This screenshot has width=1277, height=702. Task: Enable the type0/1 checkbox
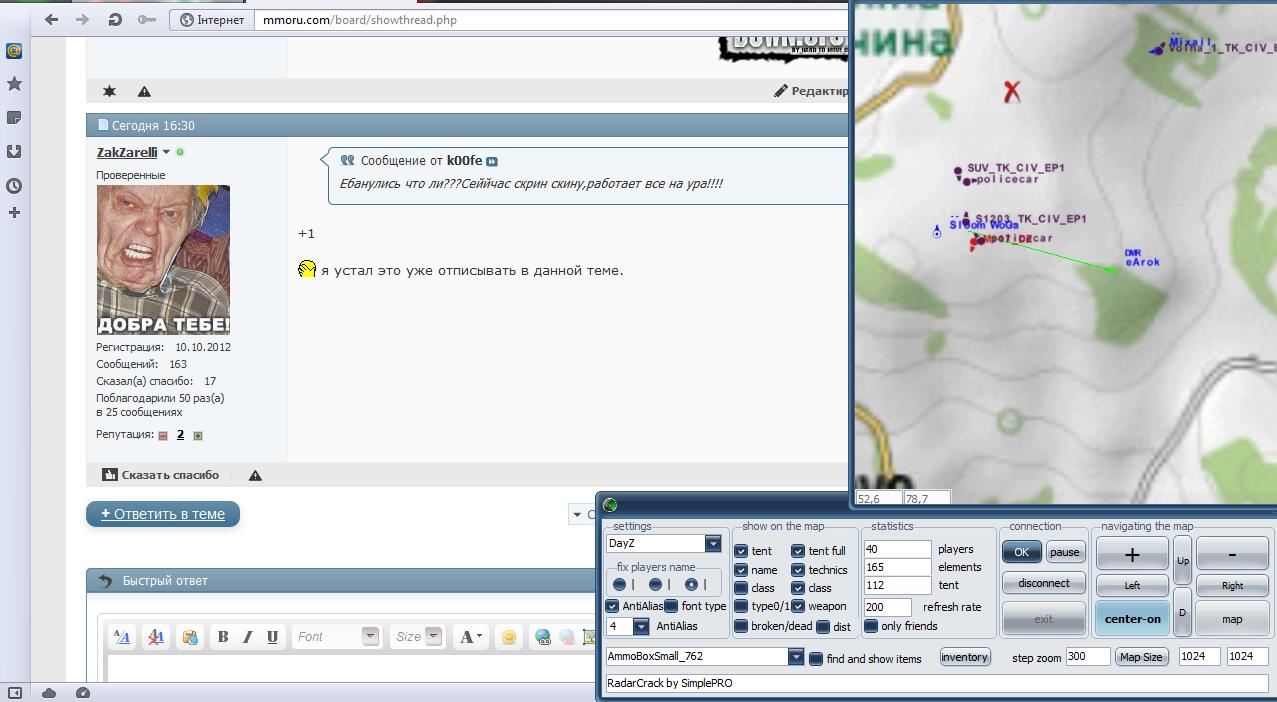pos(741,606)
